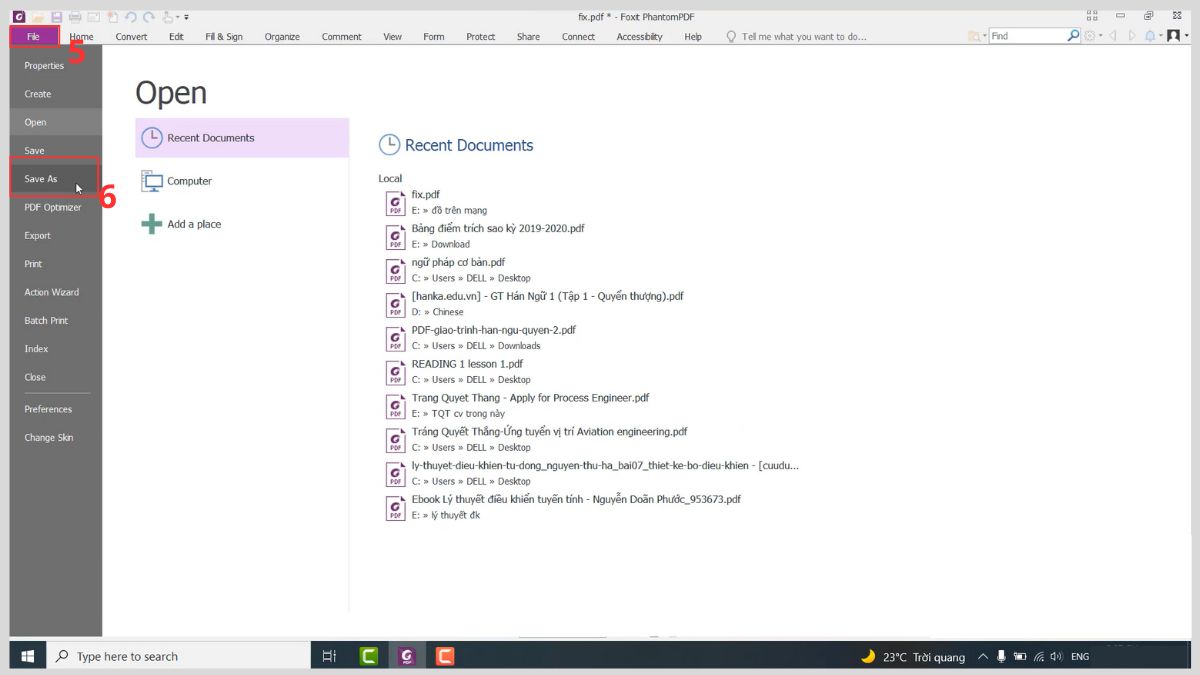1200x675 pixels.
Task: Open Foxit PhantomPDF taskbar icon
Action: (406, 656)
